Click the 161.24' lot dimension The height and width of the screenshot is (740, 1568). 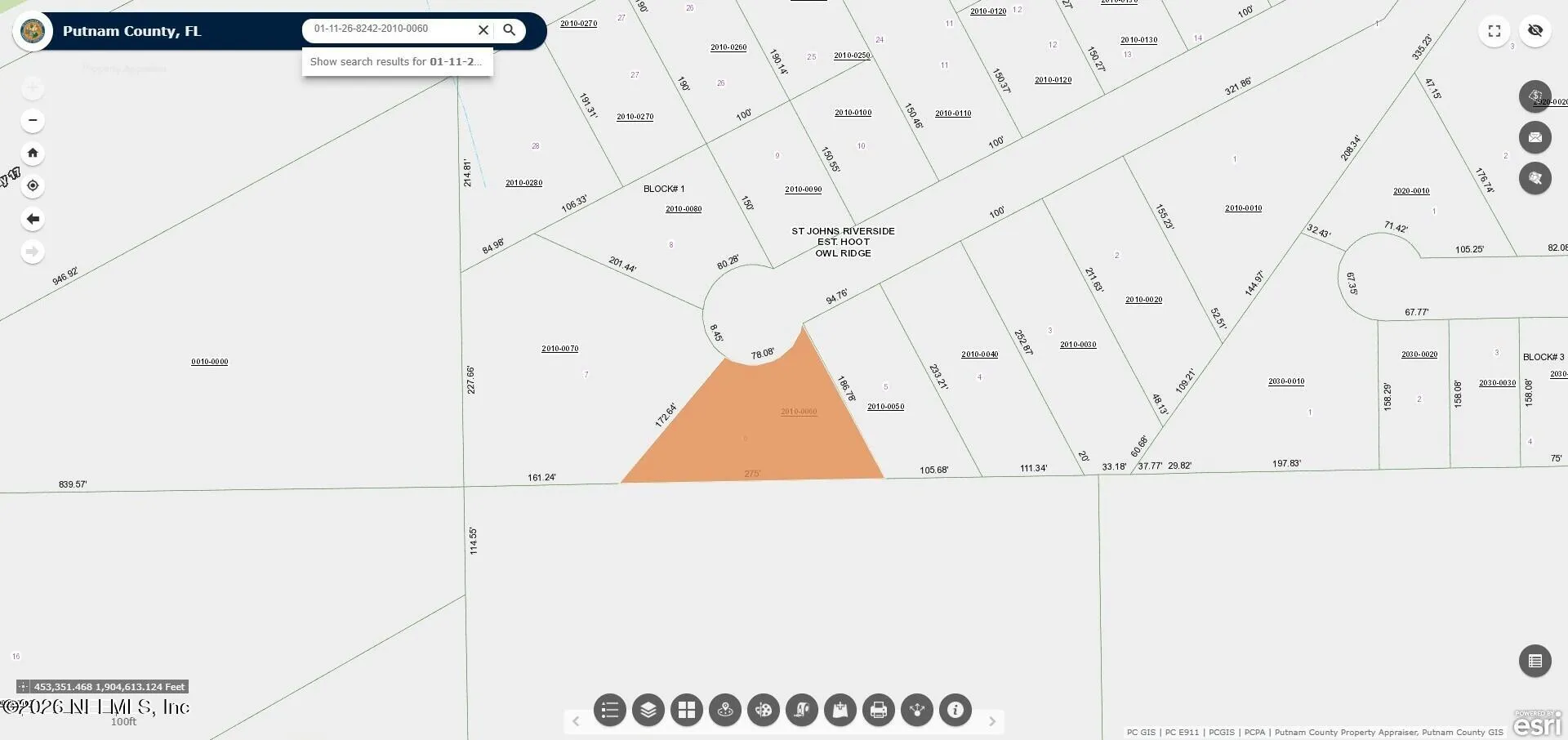pyautogui.click(x=541, y=477)
